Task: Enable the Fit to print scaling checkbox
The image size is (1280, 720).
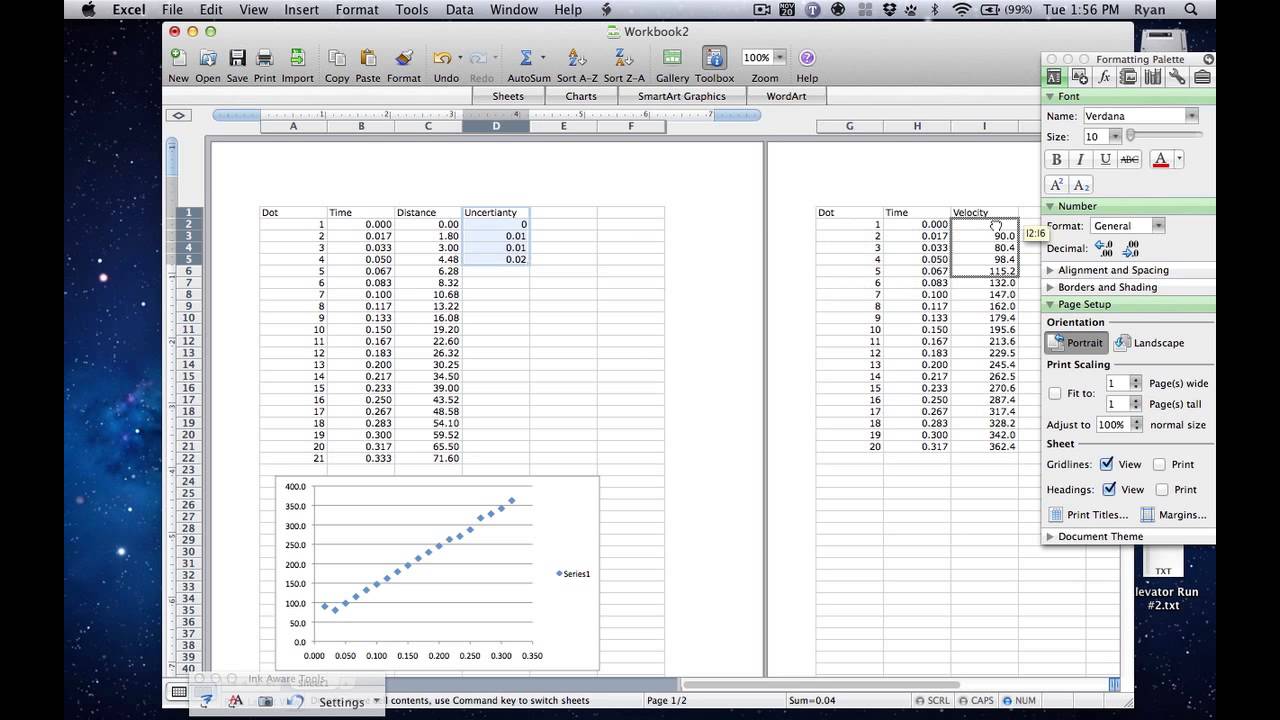Action: point(1054,394)
